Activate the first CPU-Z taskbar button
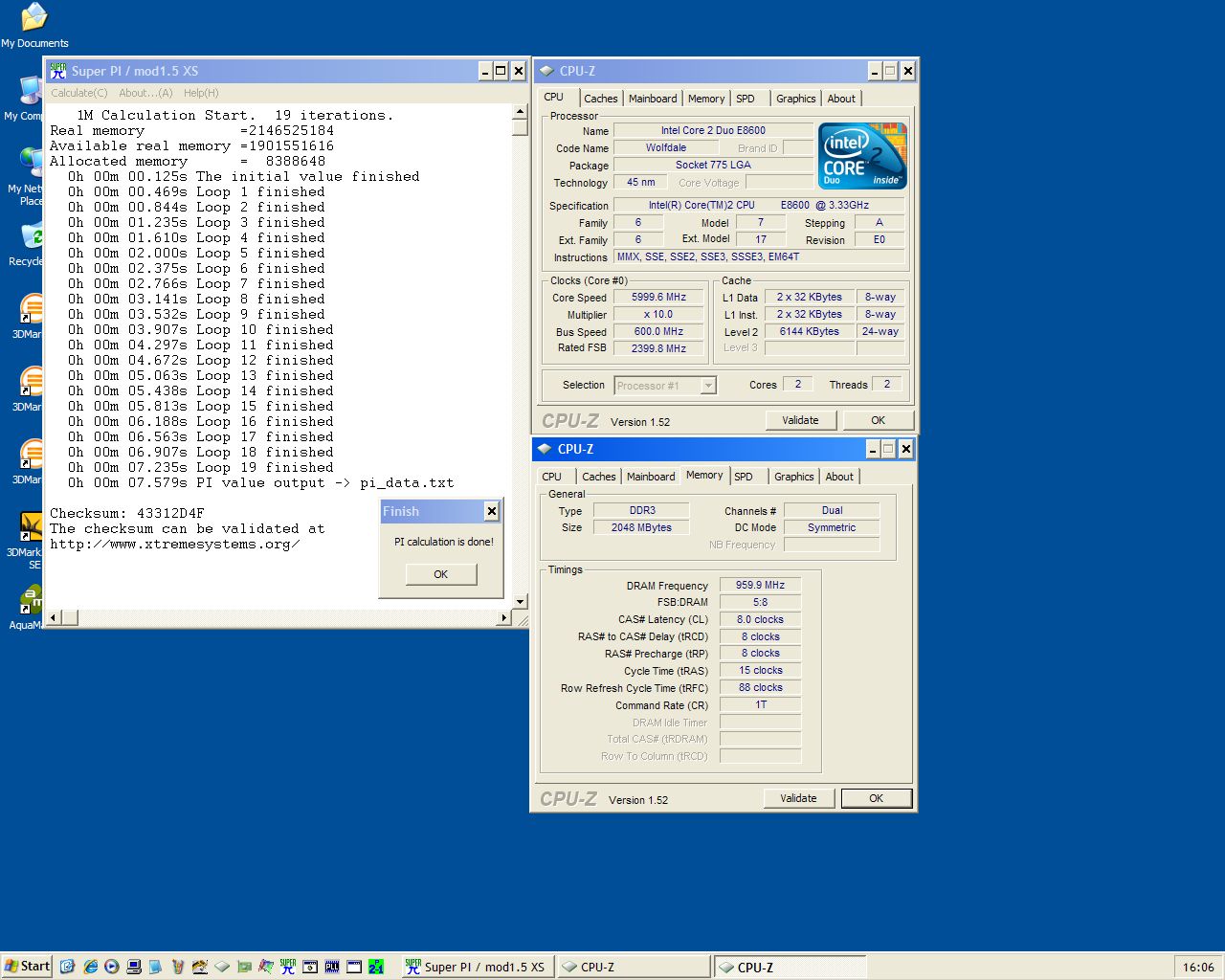Viewport: 1225px width, 980px height. click(633, 967)
